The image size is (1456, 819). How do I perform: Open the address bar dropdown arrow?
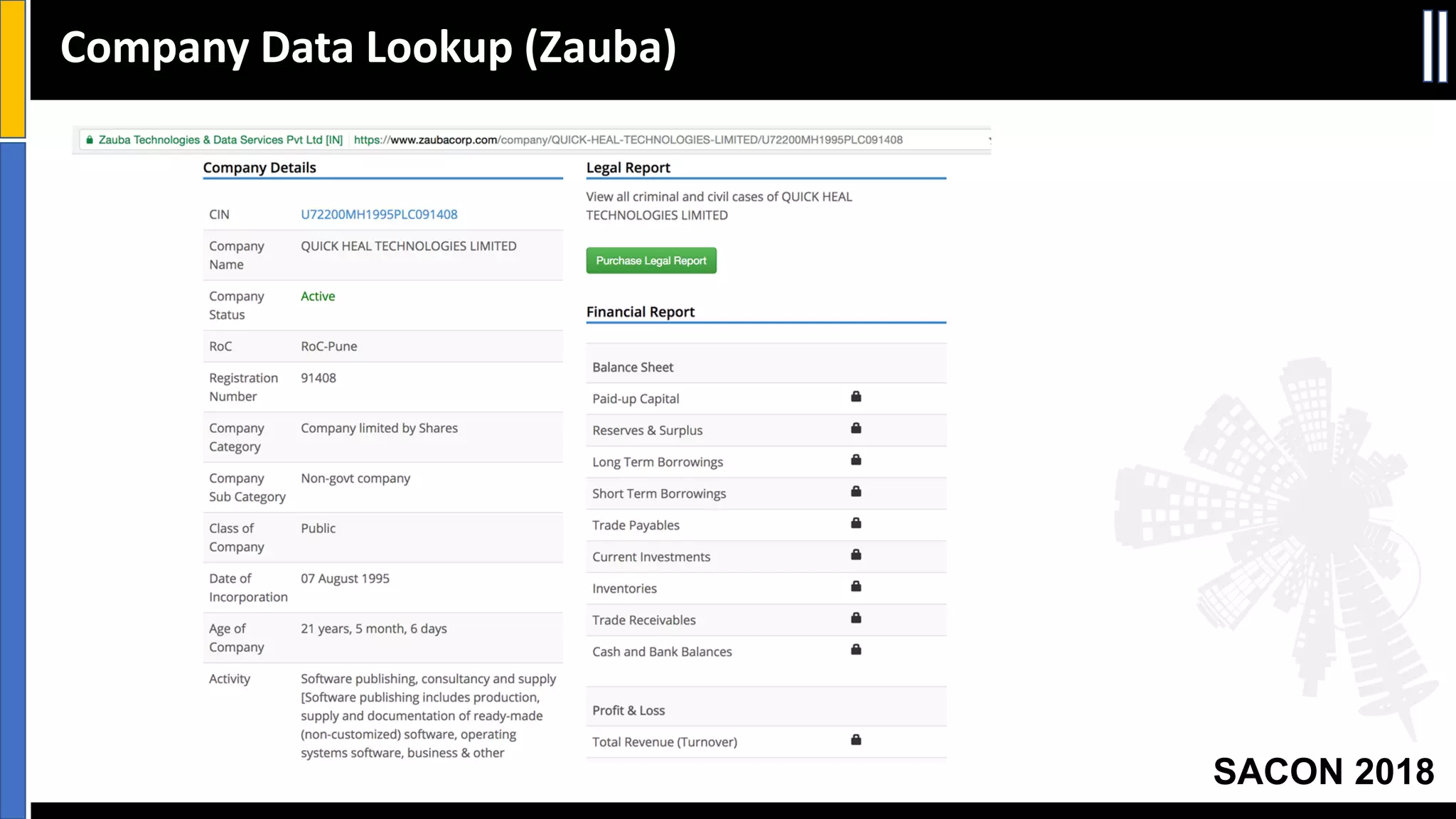click(989, 140)
